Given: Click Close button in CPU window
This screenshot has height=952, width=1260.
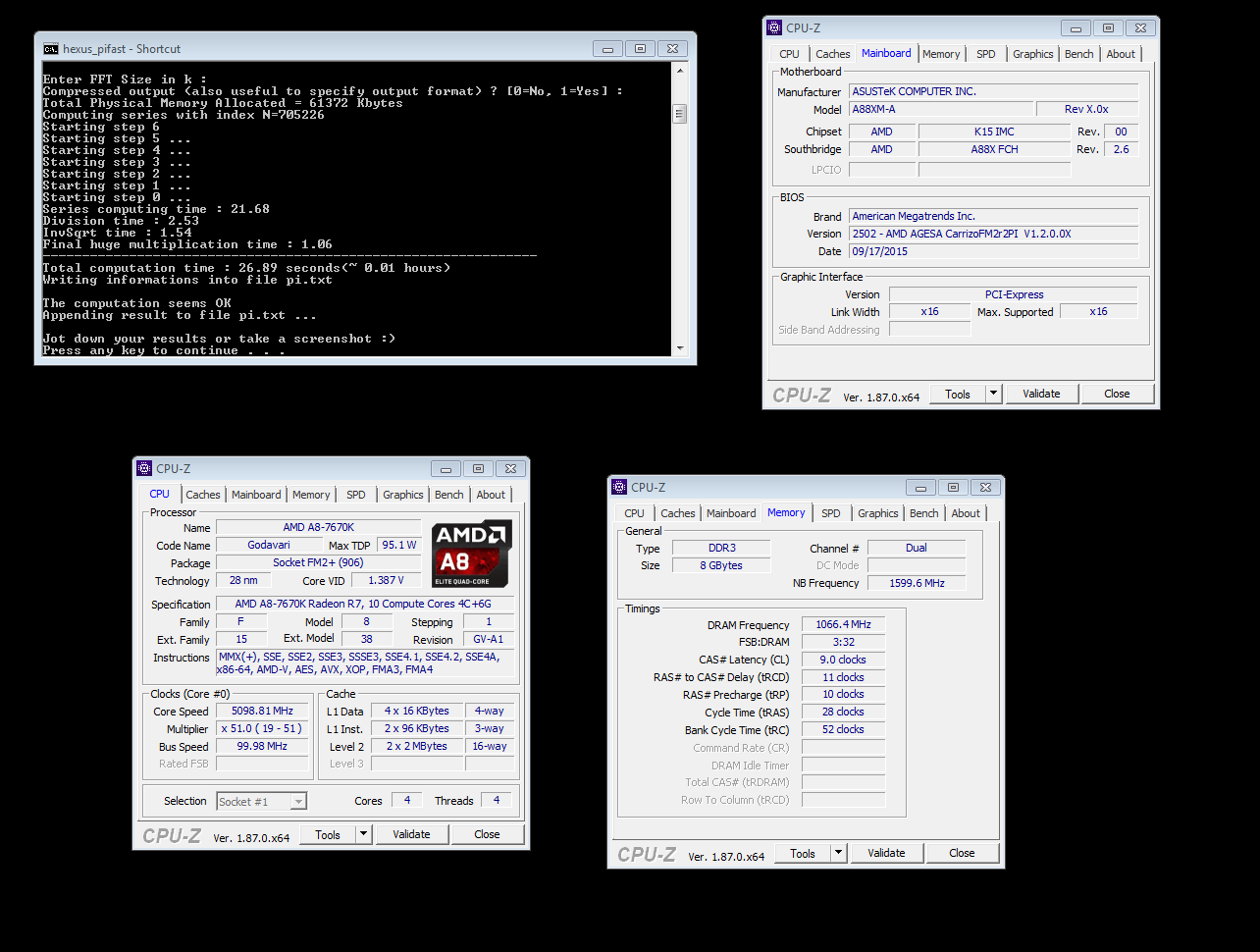Looking at the screenshot, I should [x=487, y=834].
